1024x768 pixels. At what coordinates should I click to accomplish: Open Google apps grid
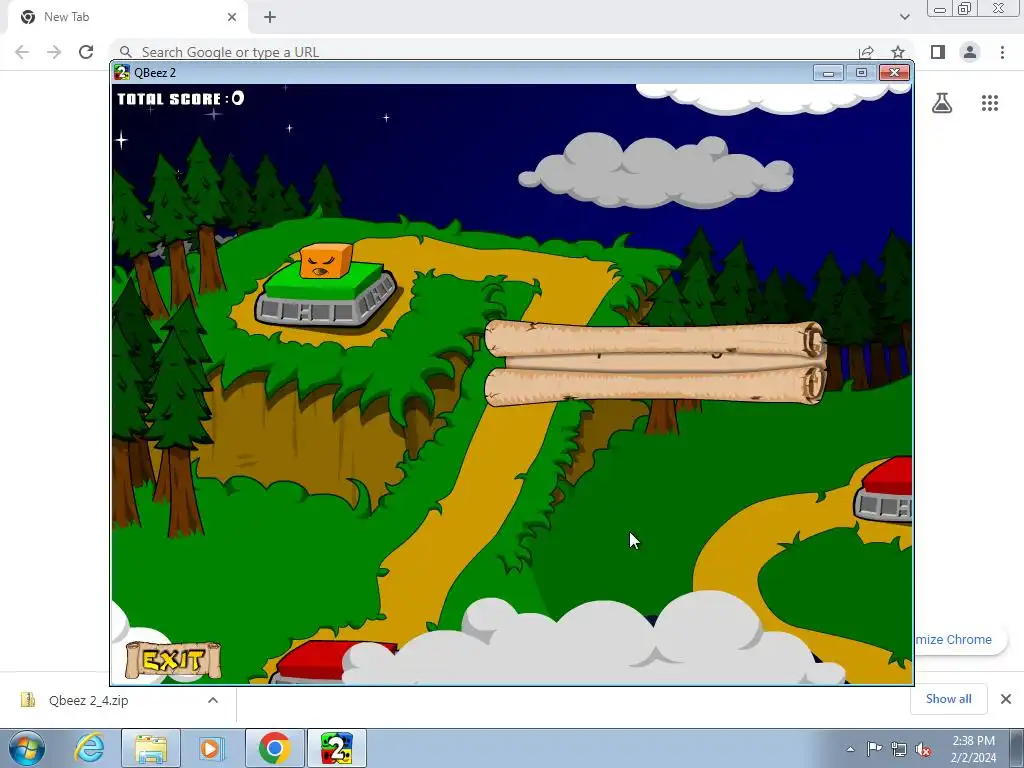coord(989,103)
